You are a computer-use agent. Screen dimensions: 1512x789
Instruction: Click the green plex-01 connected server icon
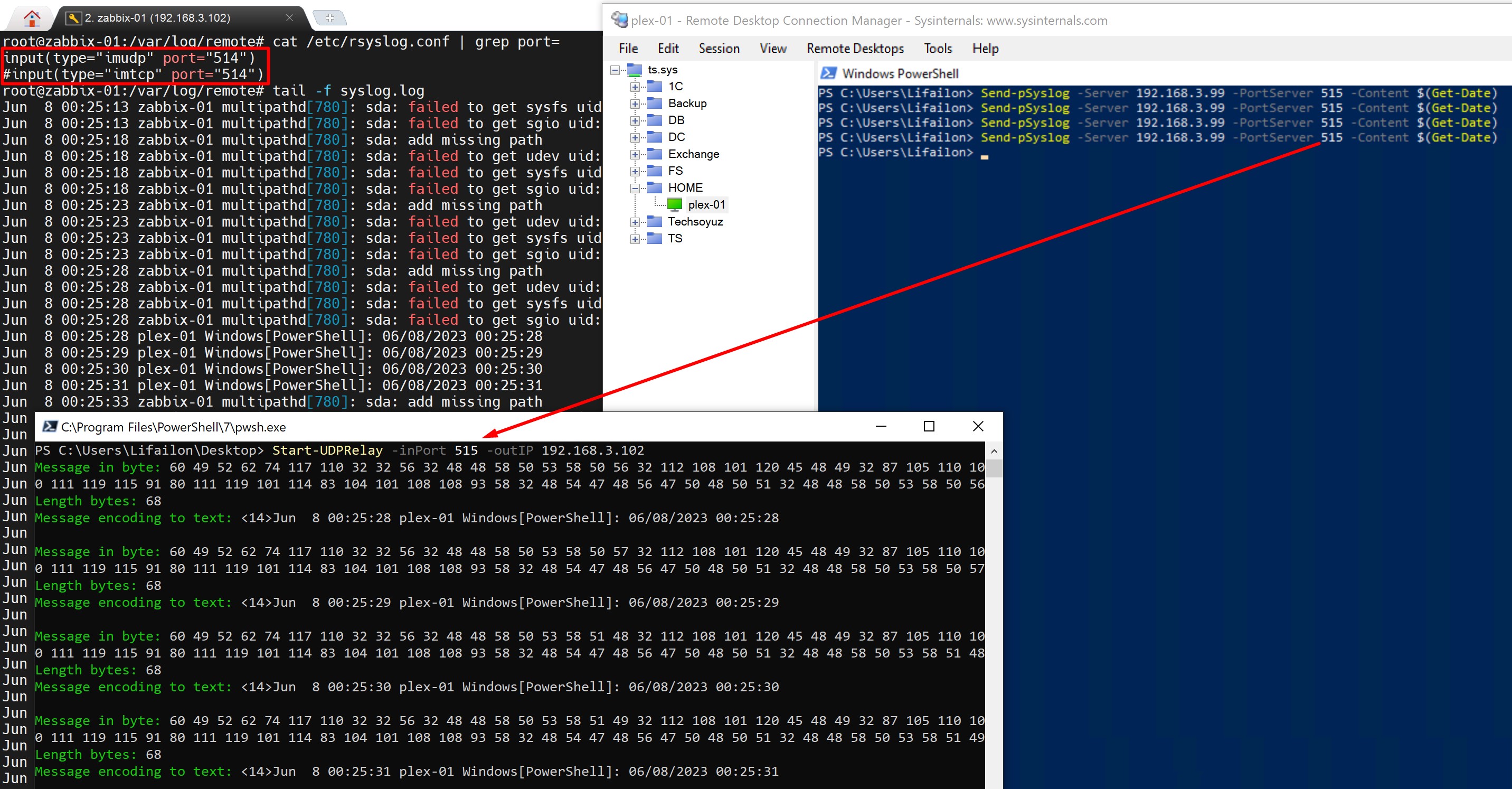[x=674, y=205]
